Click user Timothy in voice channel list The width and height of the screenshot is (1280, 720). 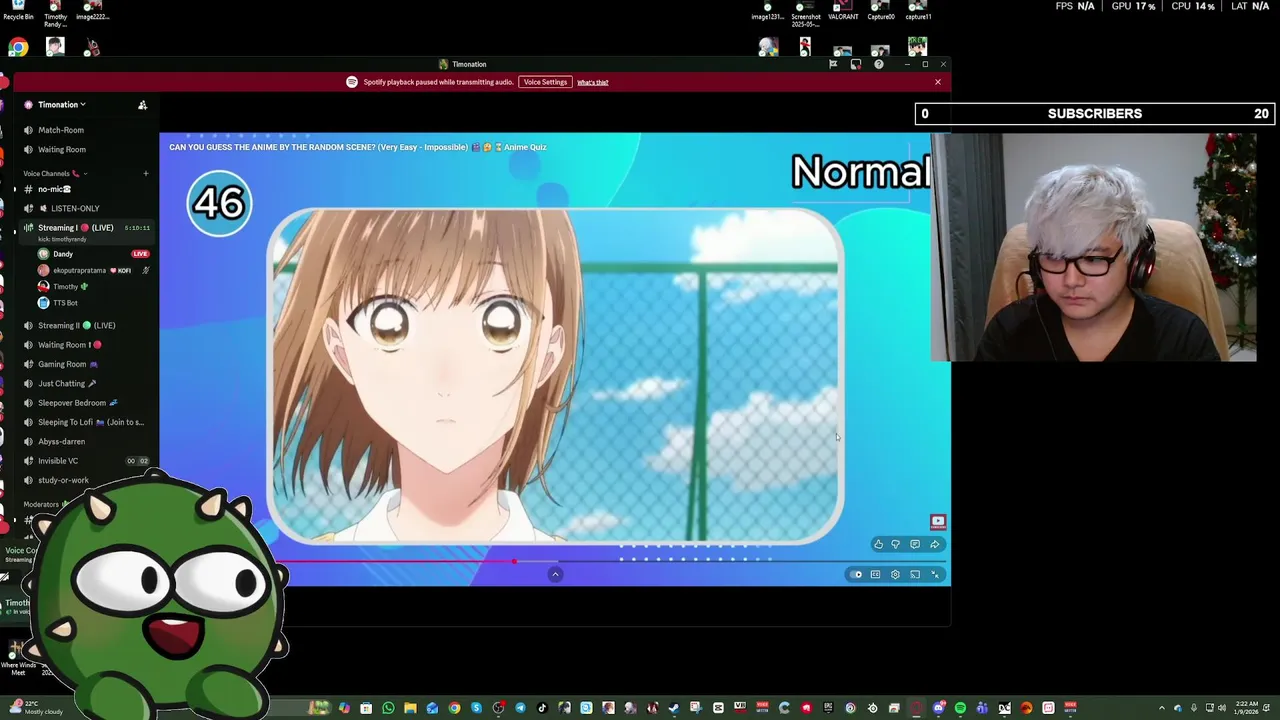(x=65, y=286)
